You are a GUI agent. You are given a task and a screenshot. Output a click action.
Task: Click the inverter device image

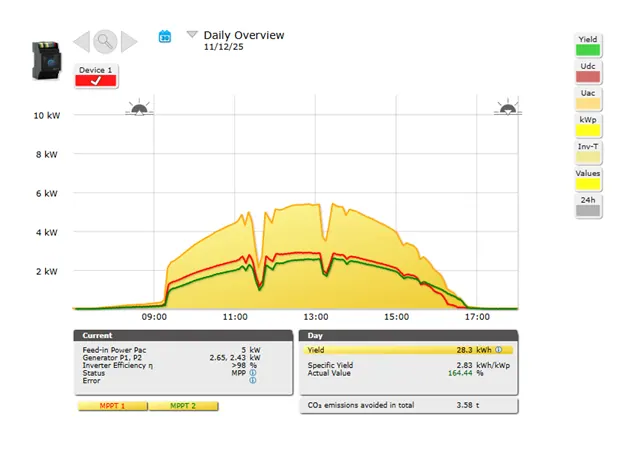point(47,60)
